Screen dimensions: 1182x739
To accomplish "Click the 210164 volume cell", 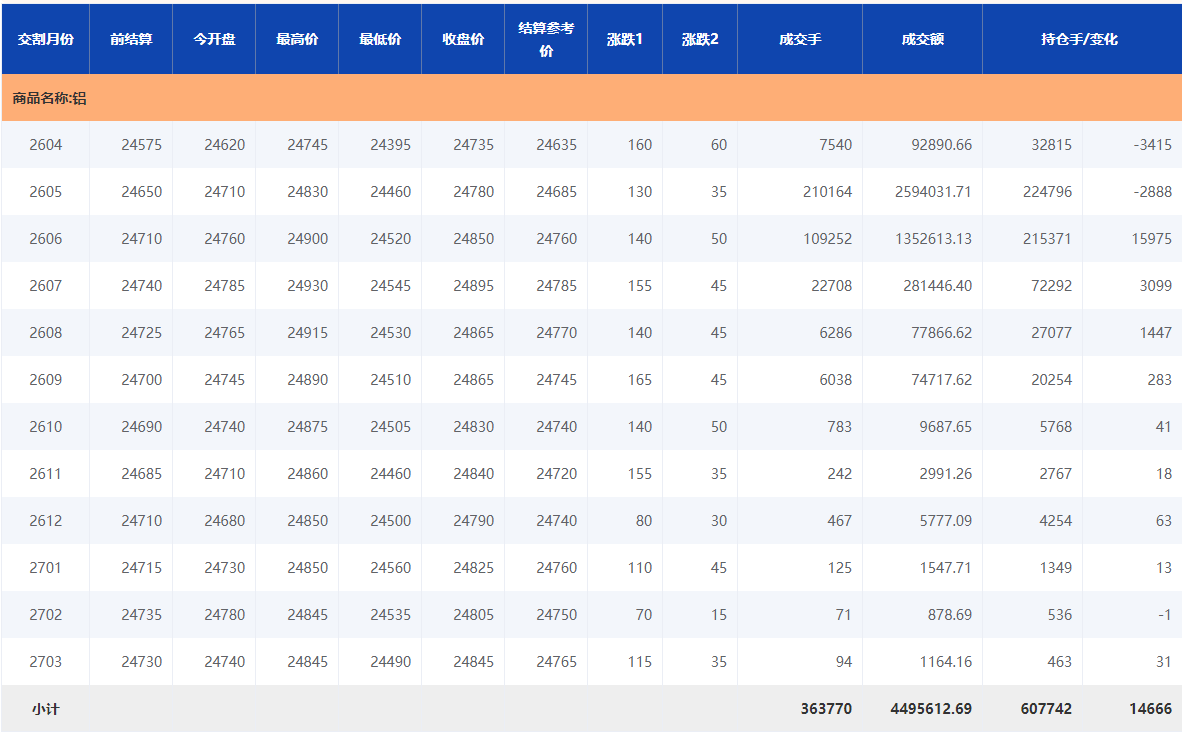I will 827,192.
